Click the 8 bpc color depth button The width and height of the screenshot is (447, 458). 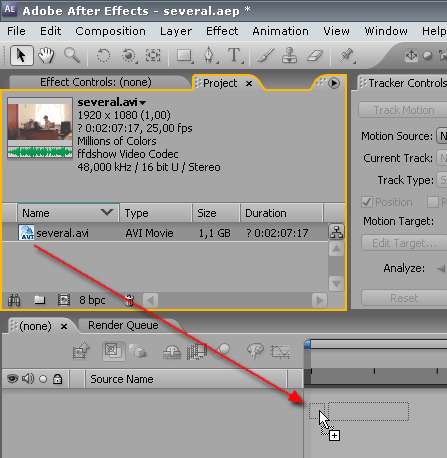(x=92, y=300)
